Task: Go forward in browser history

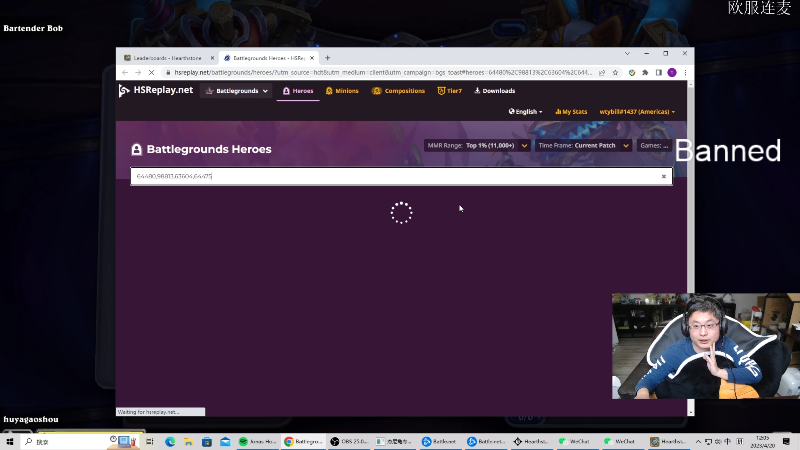Action: pyautogui.click(x=138, y=73)
